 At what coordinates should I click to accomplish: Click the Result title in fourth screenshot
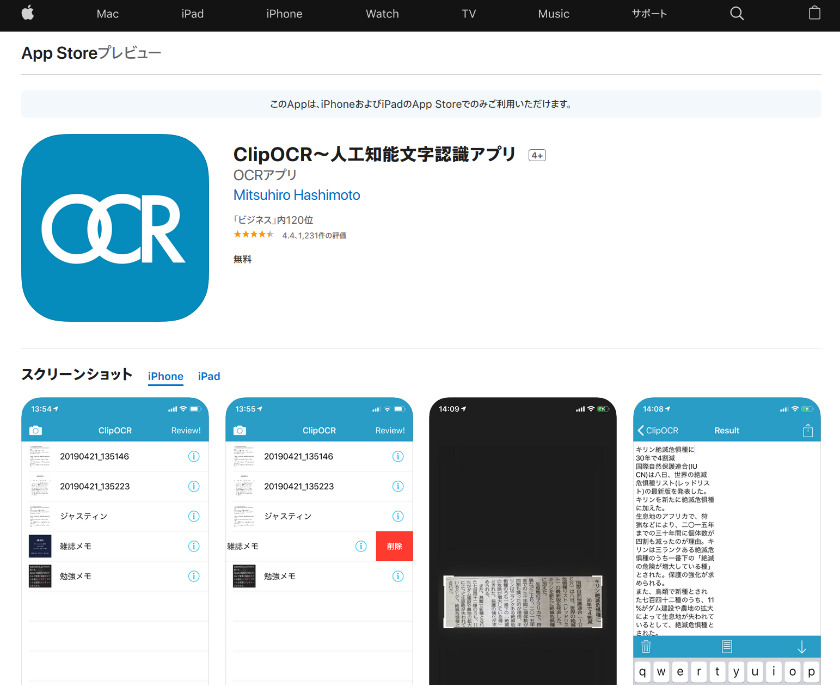726,430
